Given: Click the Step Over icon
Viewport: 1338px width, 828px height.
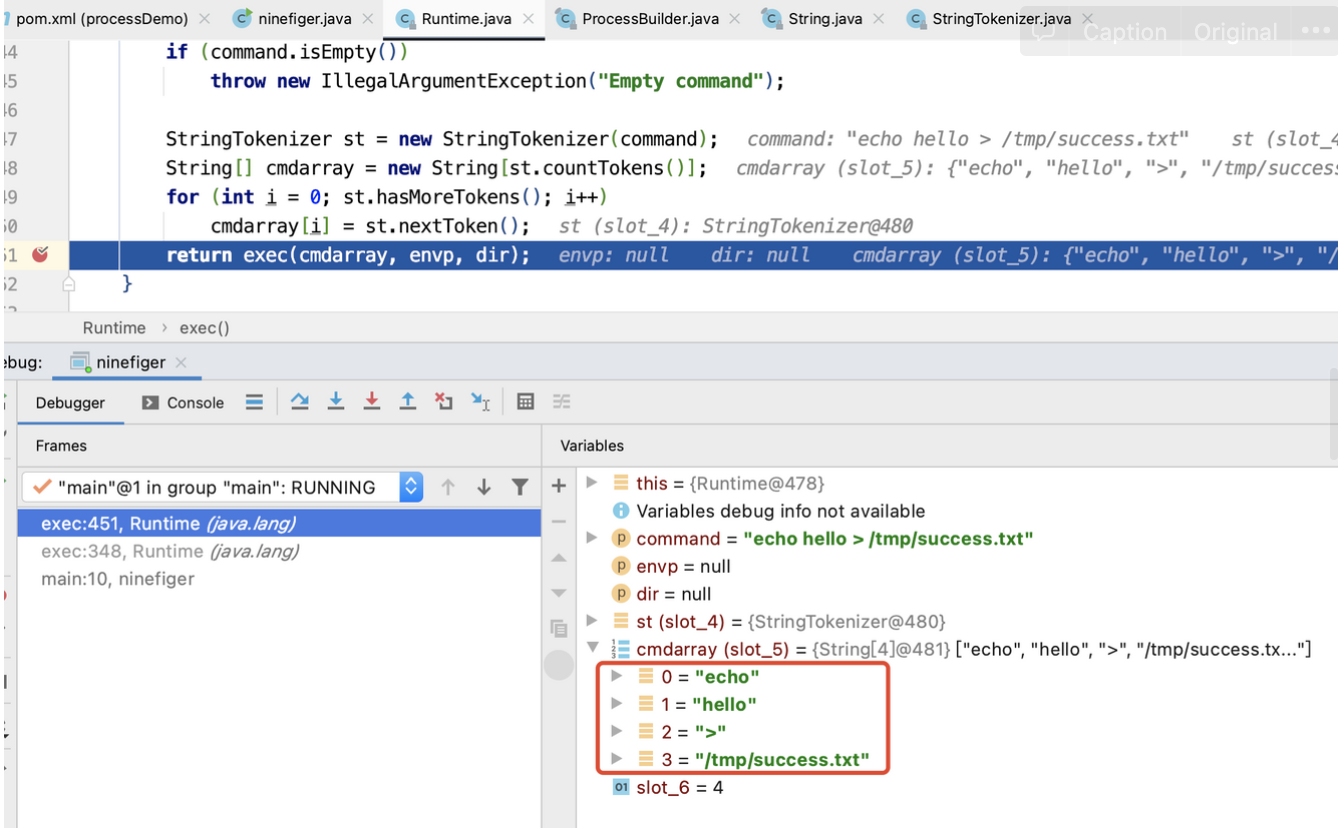Looking at the screenshot, I should click(x=300, y=402).
